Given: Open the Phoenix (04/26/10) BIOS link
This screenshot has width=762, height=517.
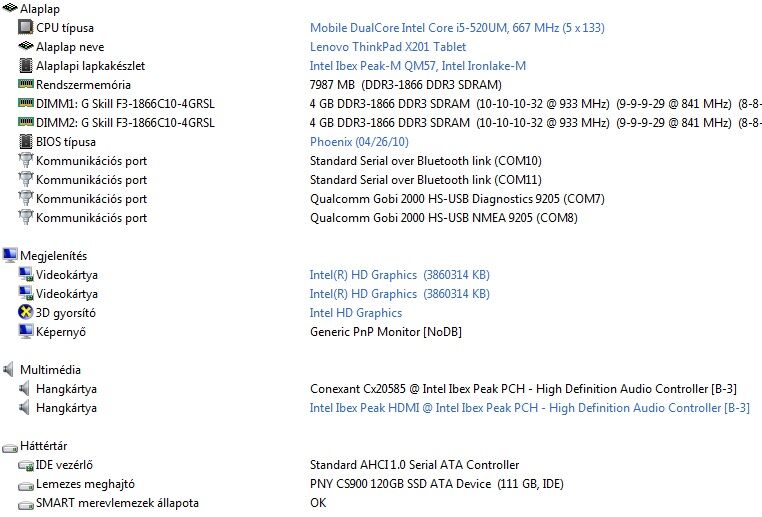Looking at the screenshot, I should click(x=359, y=142).
